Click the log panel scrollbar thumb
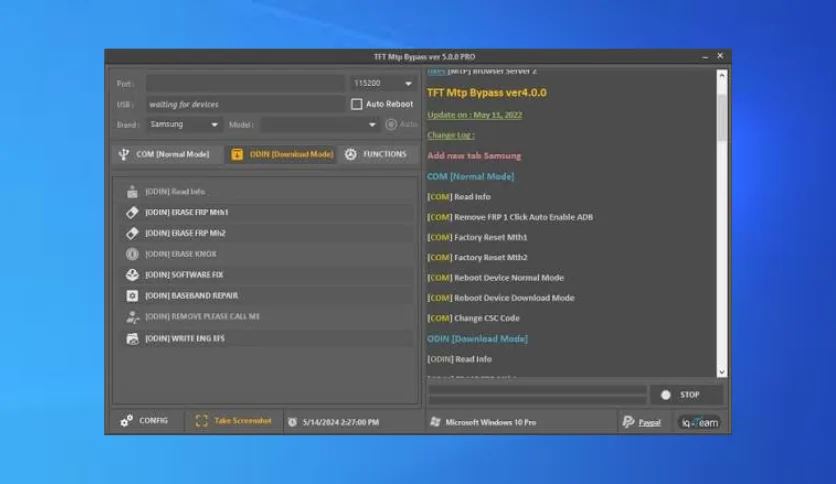Viewport: 836px width, 484px height. point(722,116)
